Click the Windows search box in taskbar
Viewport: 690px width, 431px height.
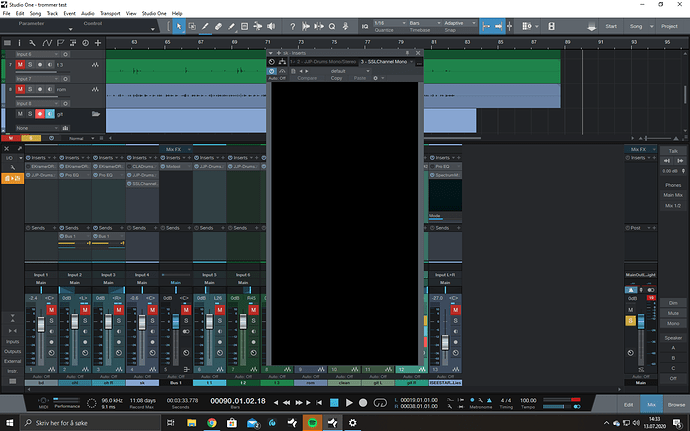point(70,423)
